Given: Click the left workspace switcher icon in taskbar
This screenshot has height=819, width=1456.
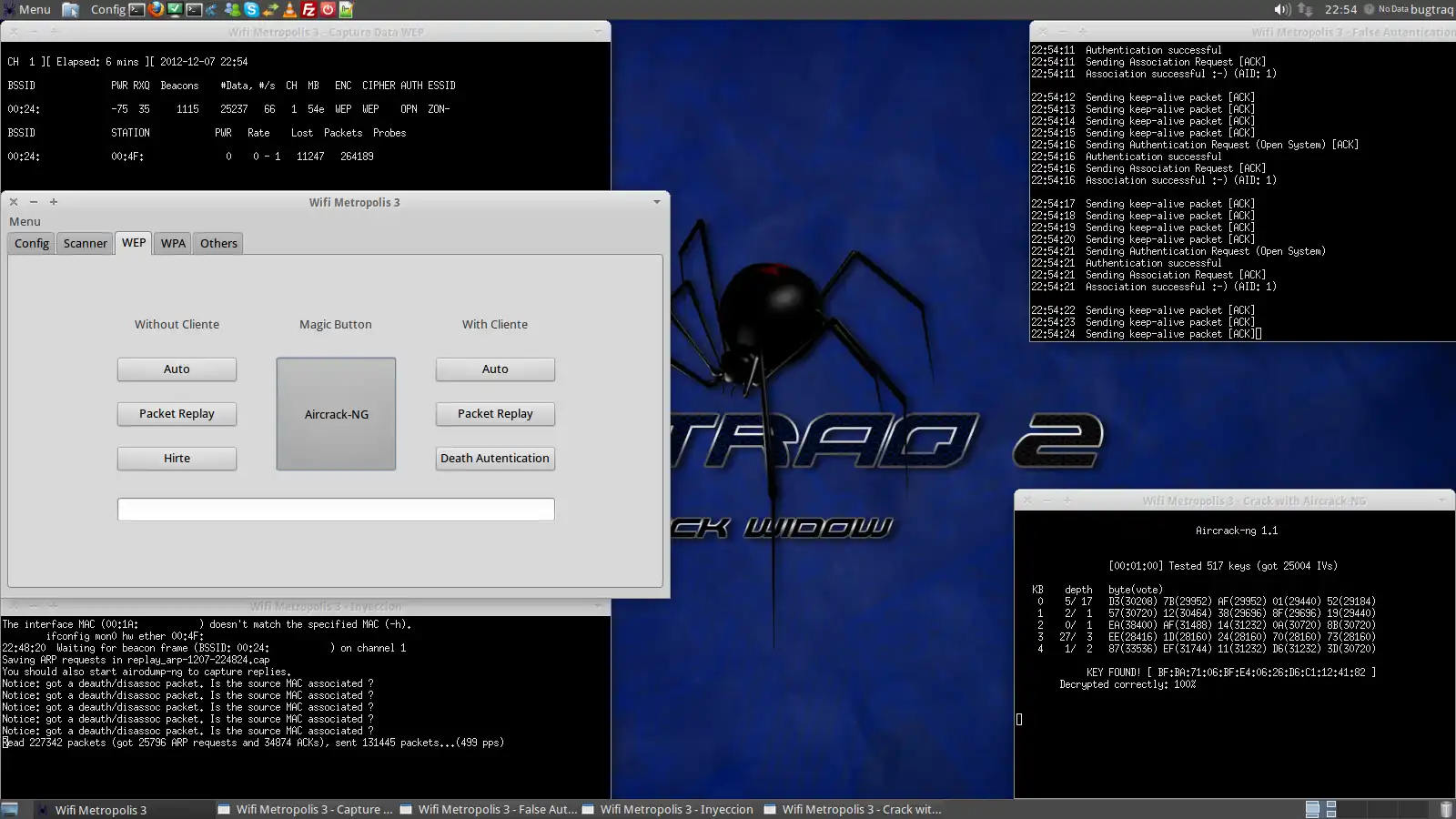Looking at the screenshot, I should click(x=1312, y=809).
